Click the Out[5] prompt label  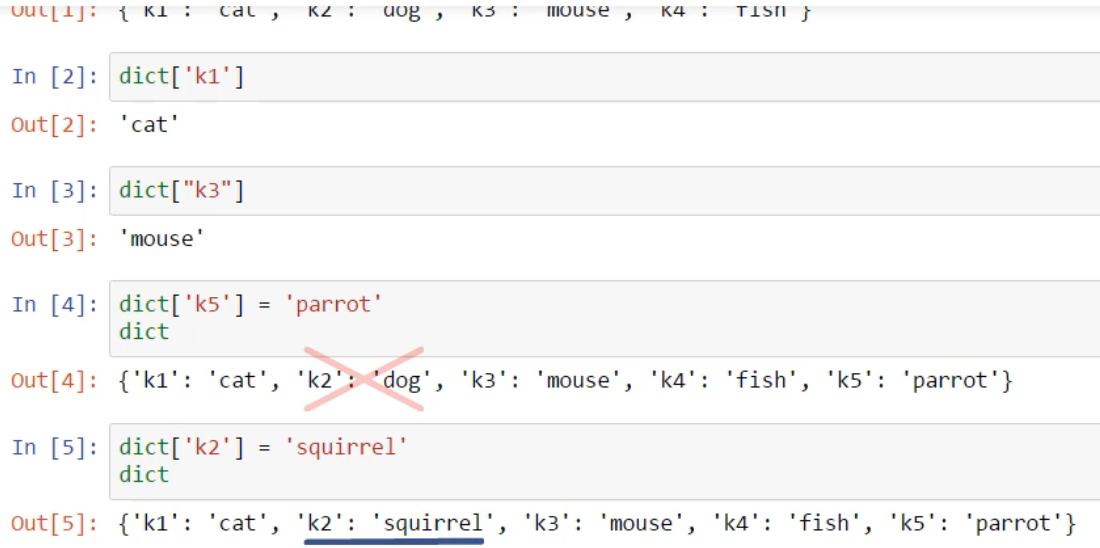[x=55, y=523]
